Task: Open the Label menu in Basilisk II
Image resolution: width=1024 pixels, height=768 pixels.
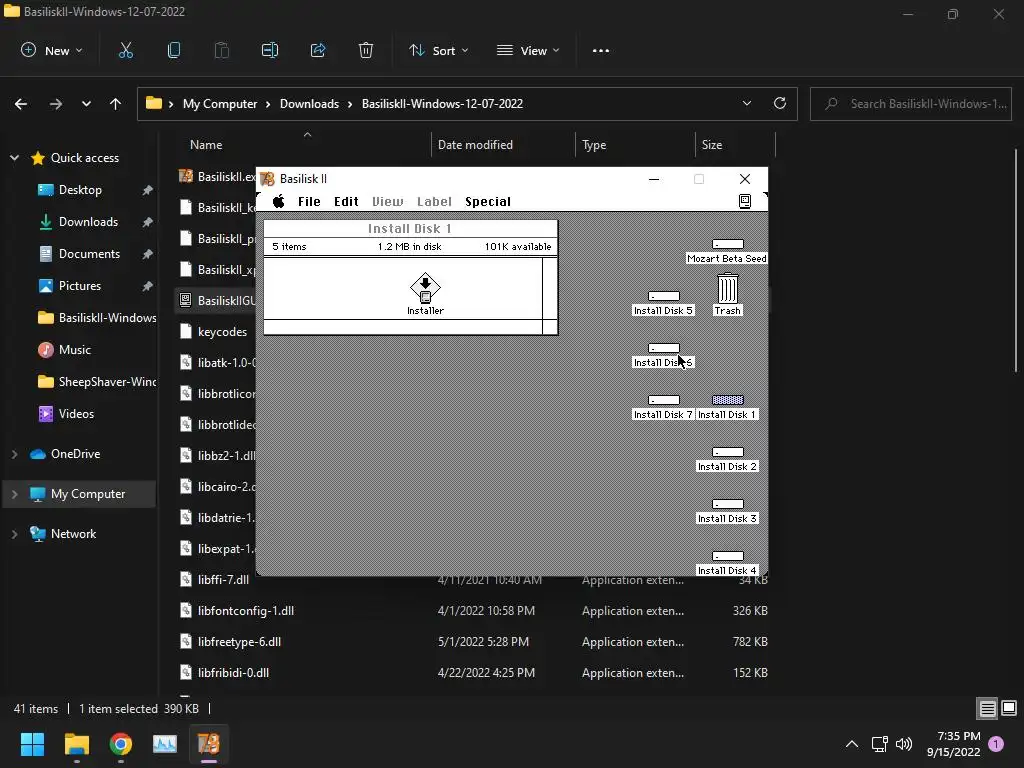Action: (x=434, y=202)
